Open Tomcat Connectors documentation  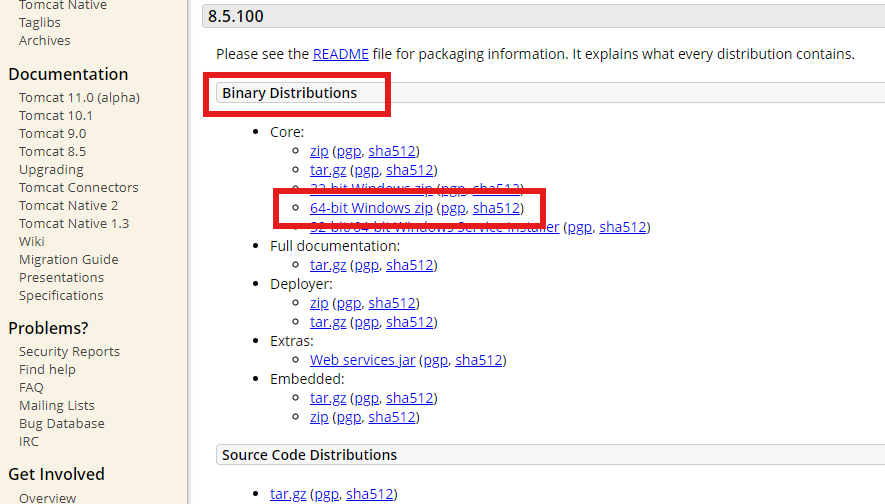[x=78, y=187]
